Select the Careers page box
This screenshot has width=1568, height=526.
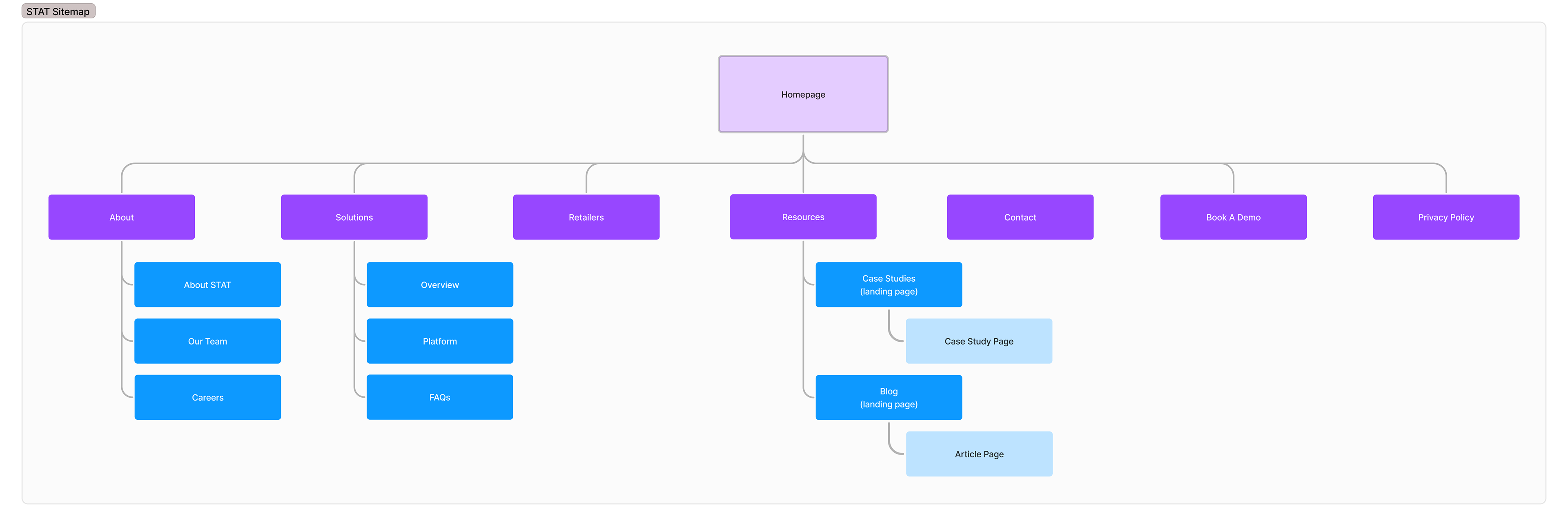(207, 397)
